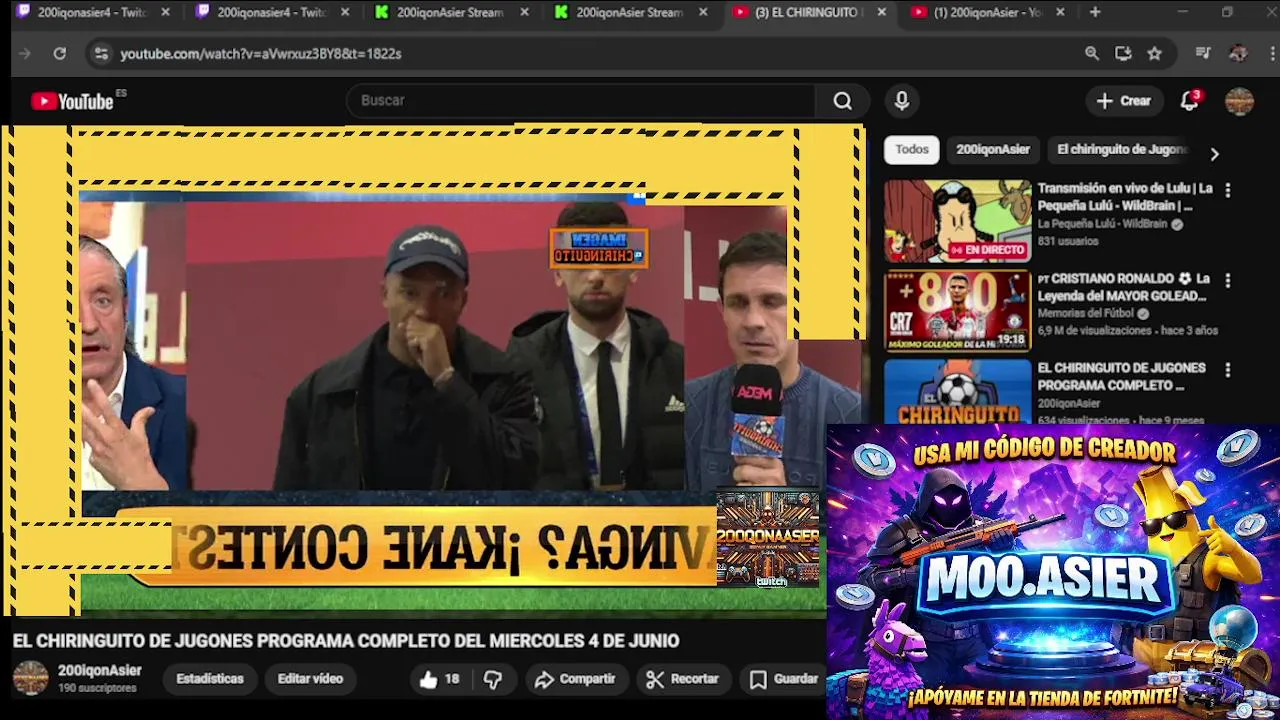Close the (1) 200iqonAsier YouTube tab
The height and width of the screenshot is (720, 1280).
(x=1060, y=12)
